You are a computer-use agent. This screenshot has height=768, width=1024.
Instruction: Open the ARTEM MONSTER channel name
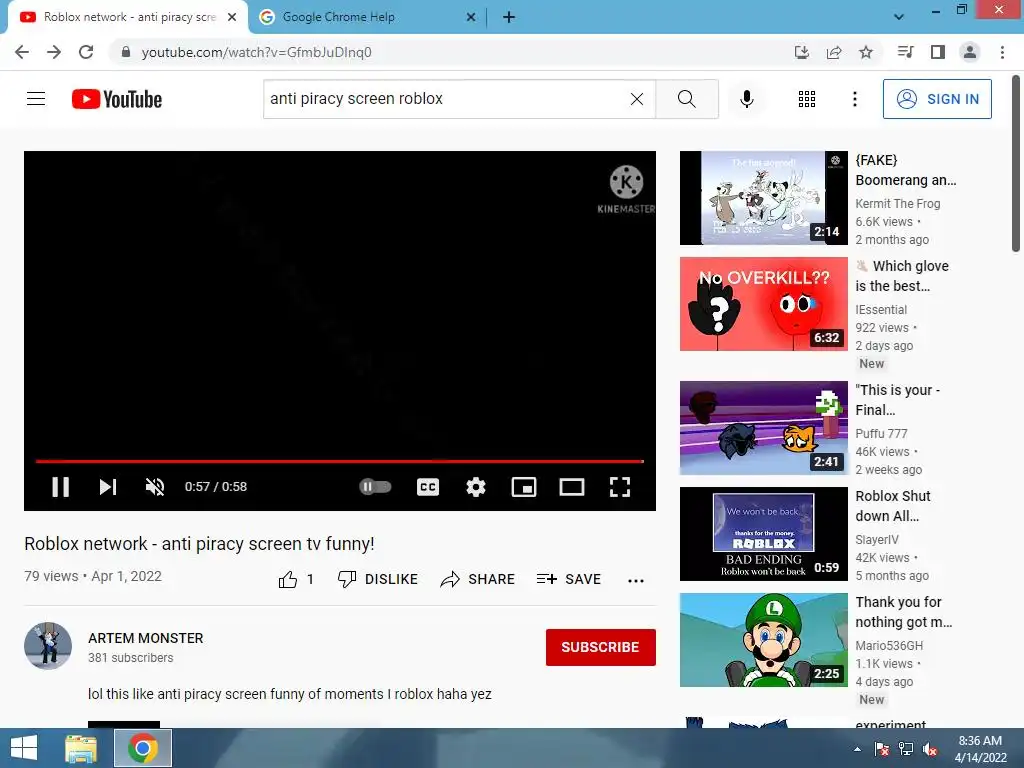(146, 638)
